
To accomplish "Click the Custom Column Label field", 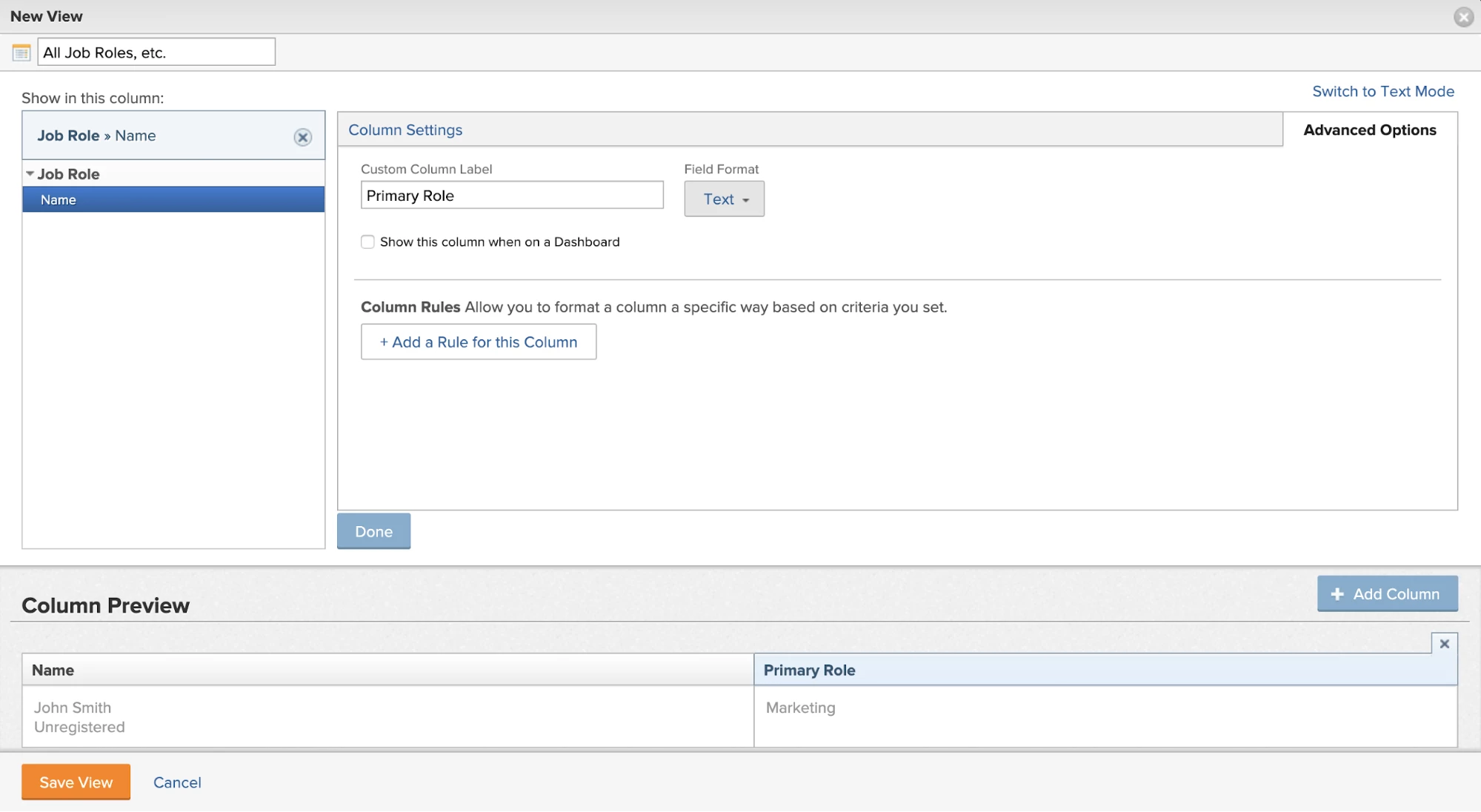I will pyautogui.click(x=512, y=196).
